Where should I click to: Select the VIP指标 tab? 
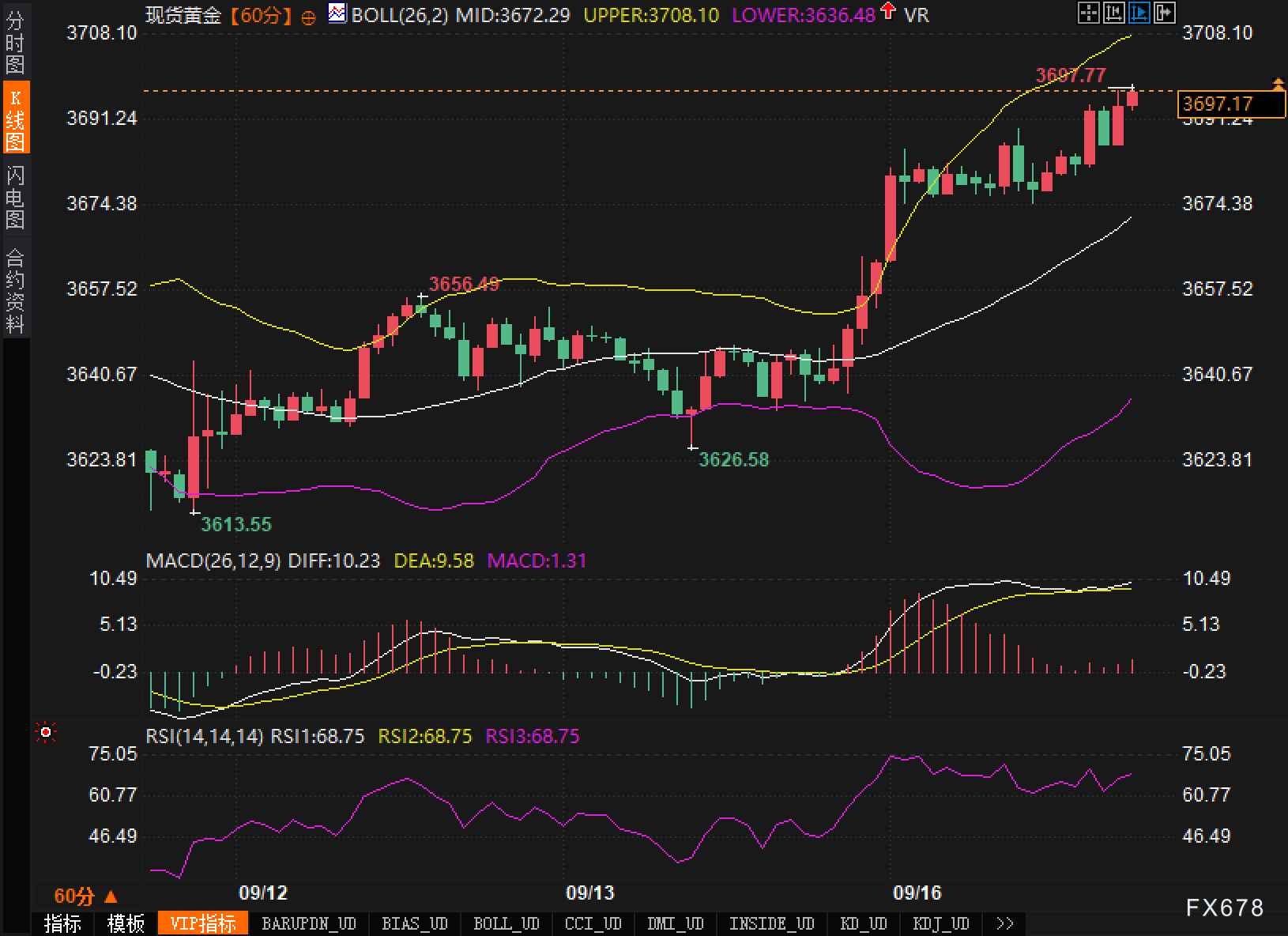(x=203, y=923)
